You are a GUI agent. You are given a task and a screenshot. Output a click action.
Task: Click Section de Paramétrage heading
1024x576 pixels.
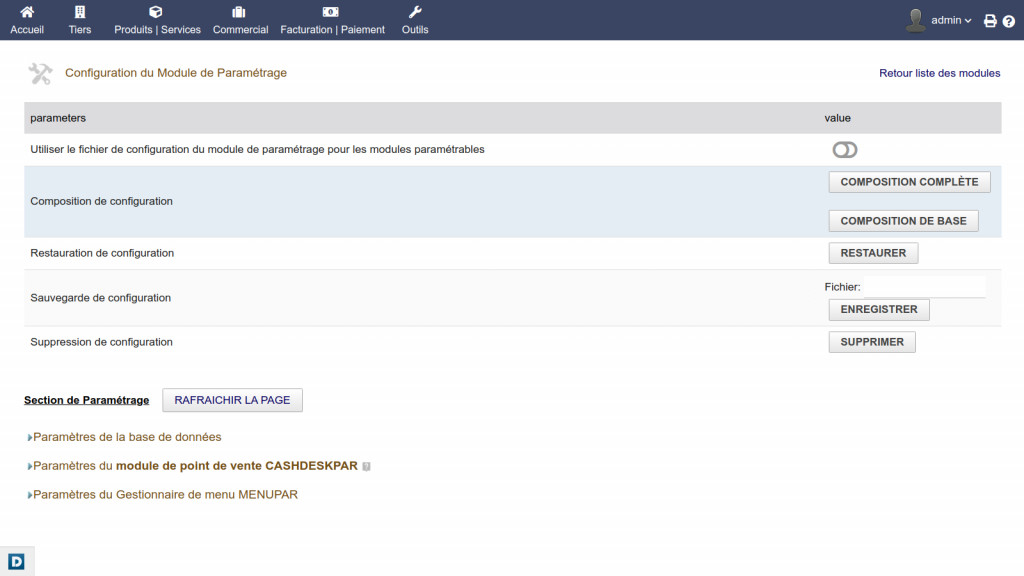86,400
